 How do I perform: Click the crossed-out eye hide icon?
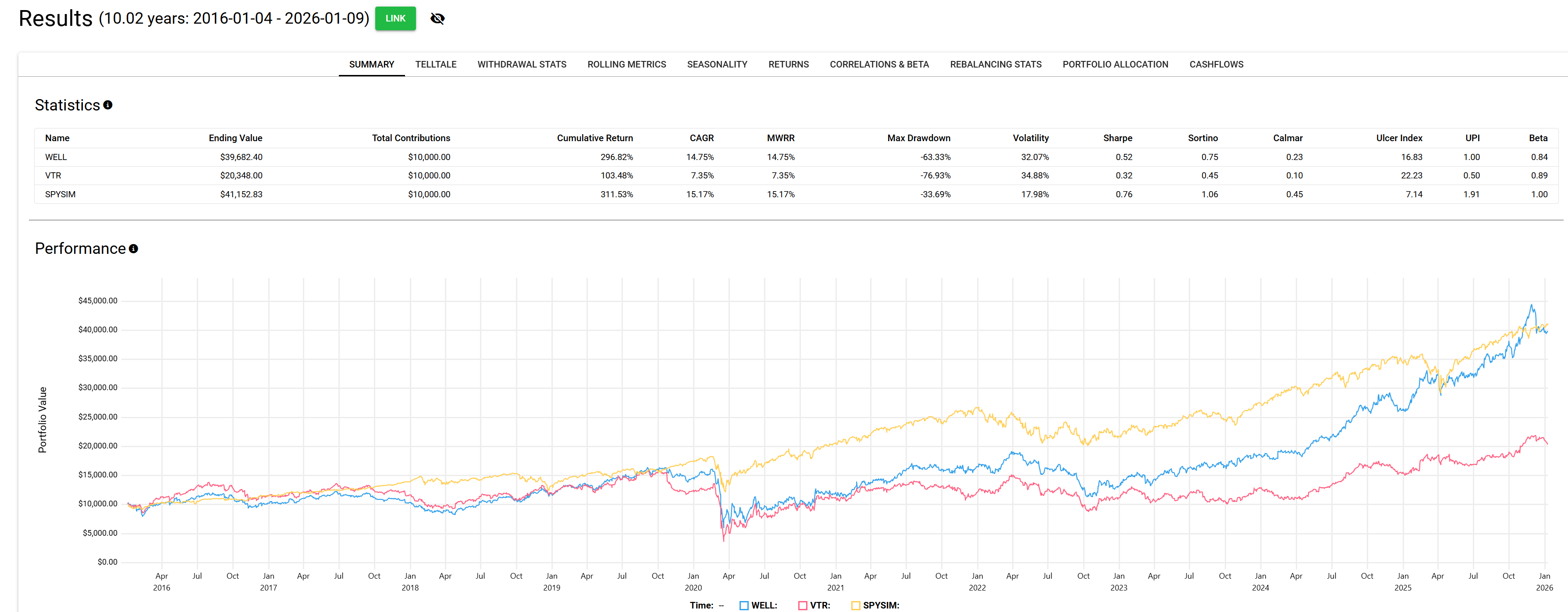(437, 18)
